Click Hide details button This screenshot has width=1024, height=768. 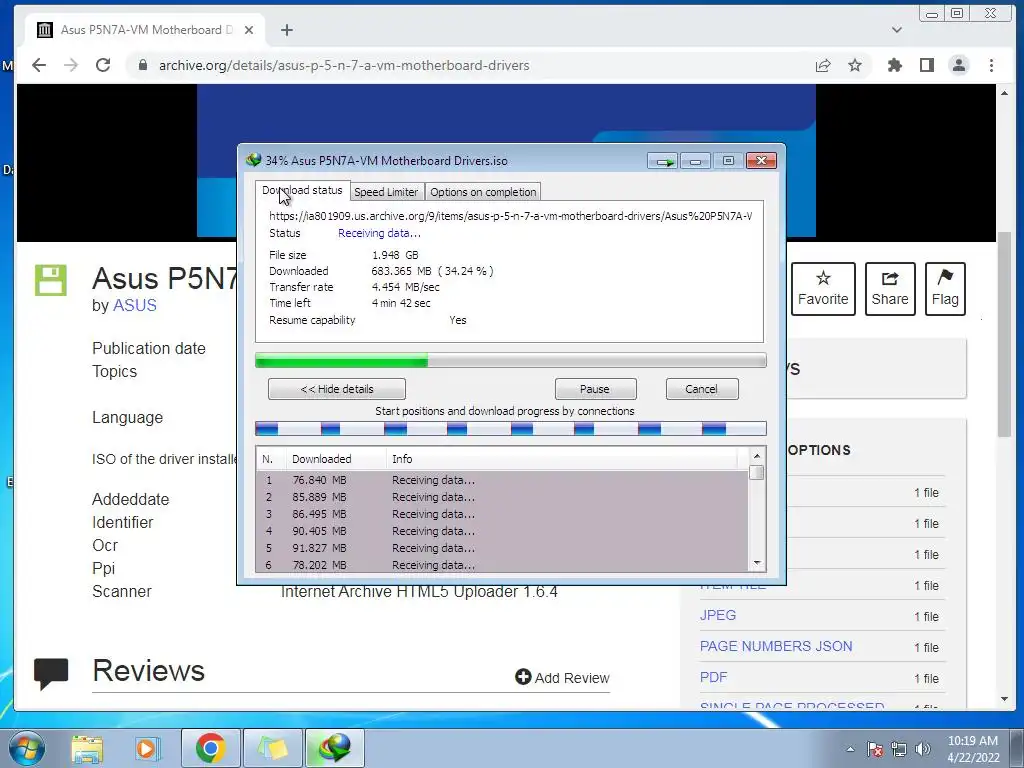pos(337,389)
